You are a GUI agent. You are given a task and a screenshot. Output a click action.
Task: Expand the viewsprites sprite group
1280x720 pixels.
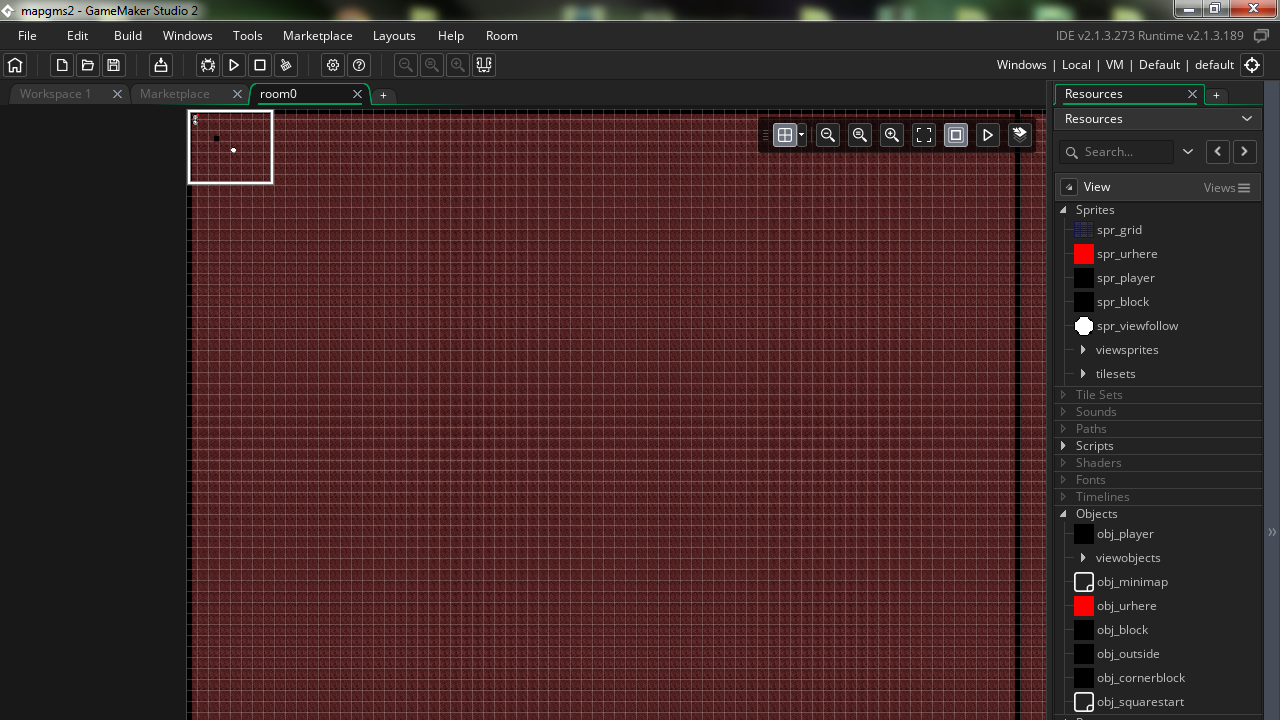point(1084,349)
